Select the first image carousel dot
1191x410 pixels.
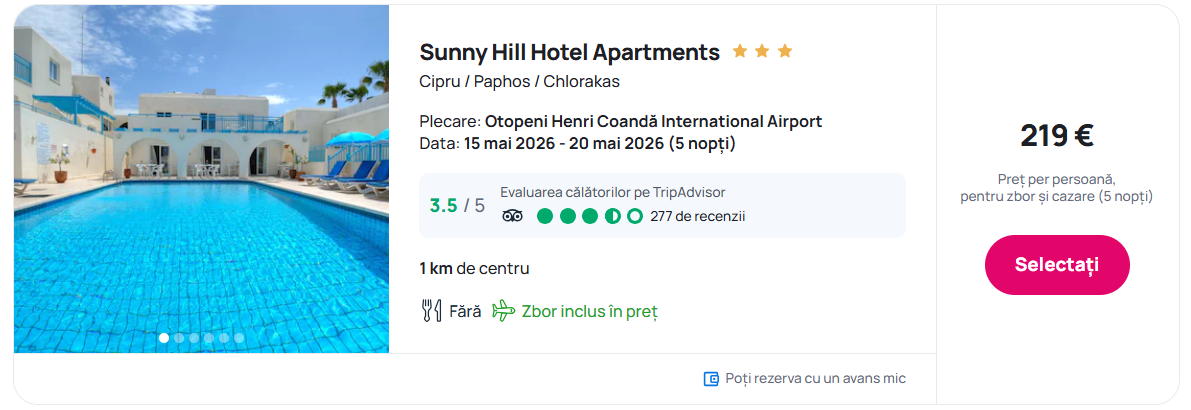coord(164,338)
